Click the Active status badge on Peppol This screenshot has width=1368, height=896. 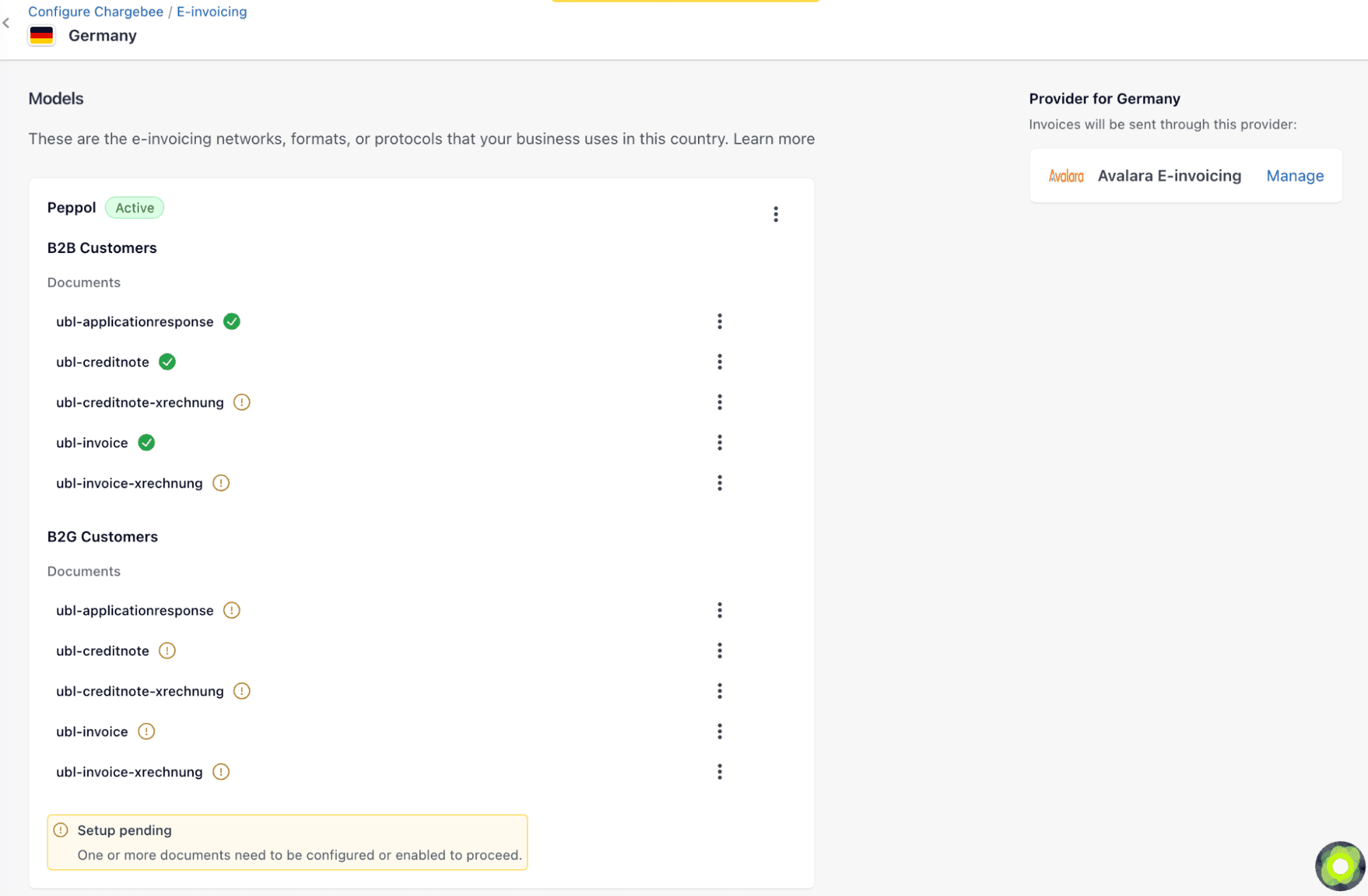tap(134, 208)
